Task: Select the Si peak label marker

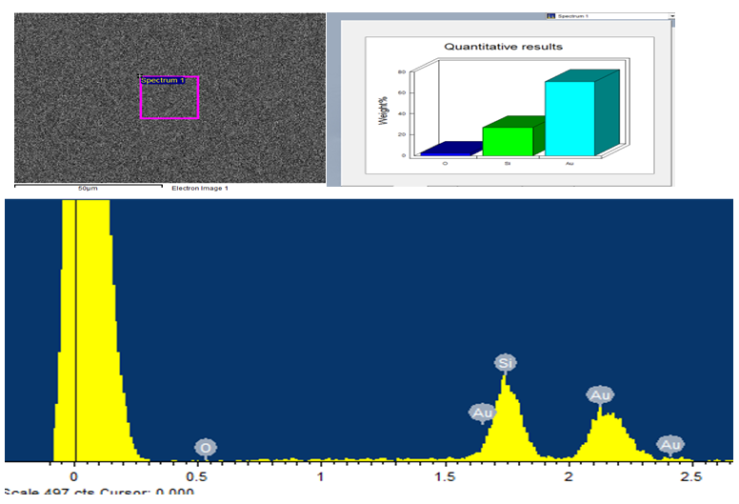Action: click(x=505, y=362)
